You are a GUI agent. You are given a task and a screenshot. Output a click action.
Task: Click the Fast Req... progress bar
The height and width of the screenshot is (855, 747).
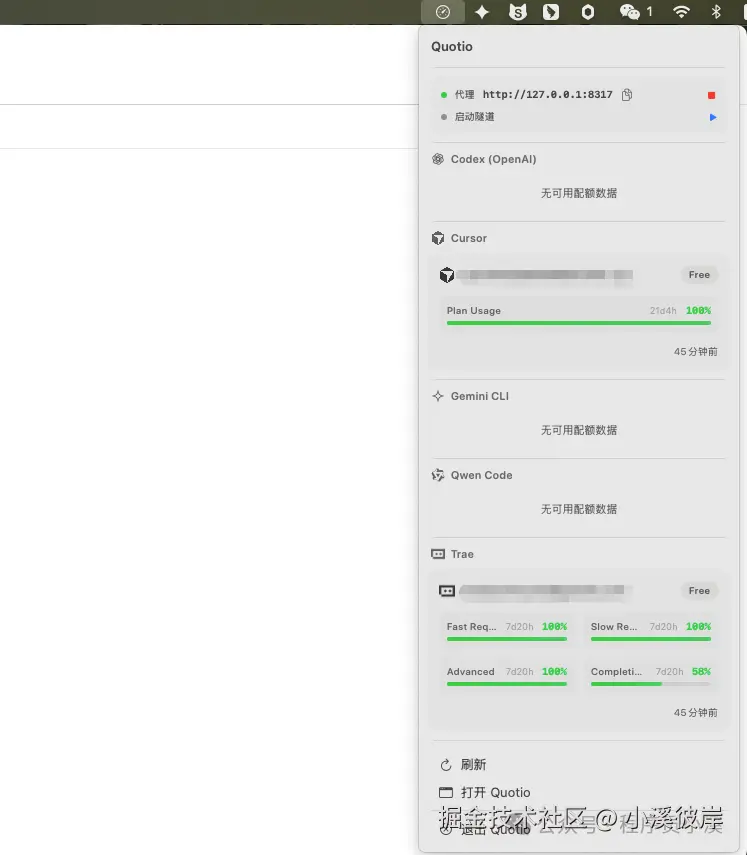tap(507, 639)
